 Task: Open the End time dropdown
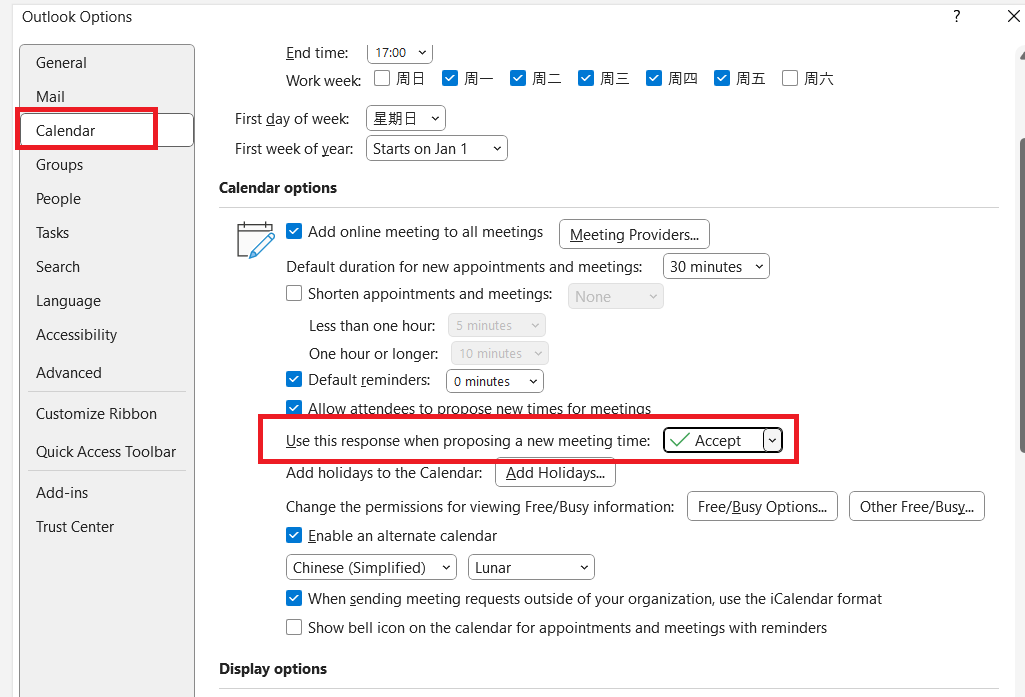tap(400, 52)
